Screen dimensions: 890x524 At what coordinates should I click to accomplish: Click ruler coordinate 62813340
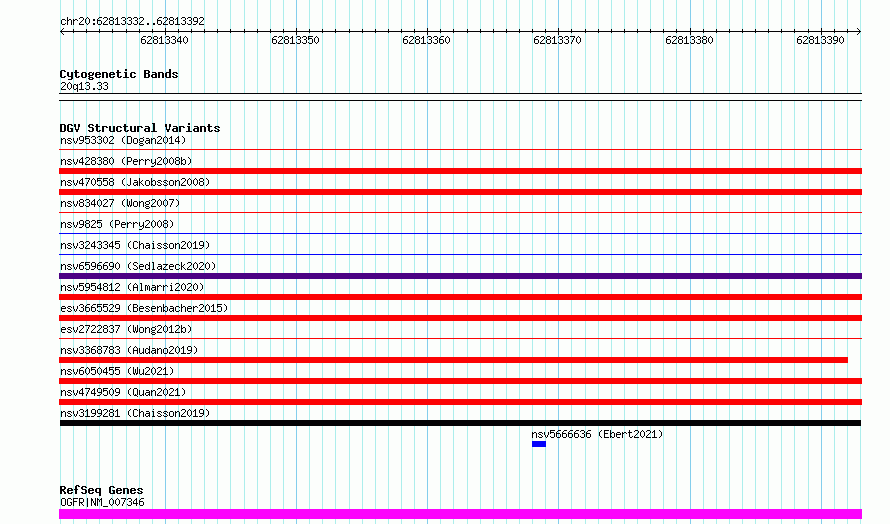[164, 40]
